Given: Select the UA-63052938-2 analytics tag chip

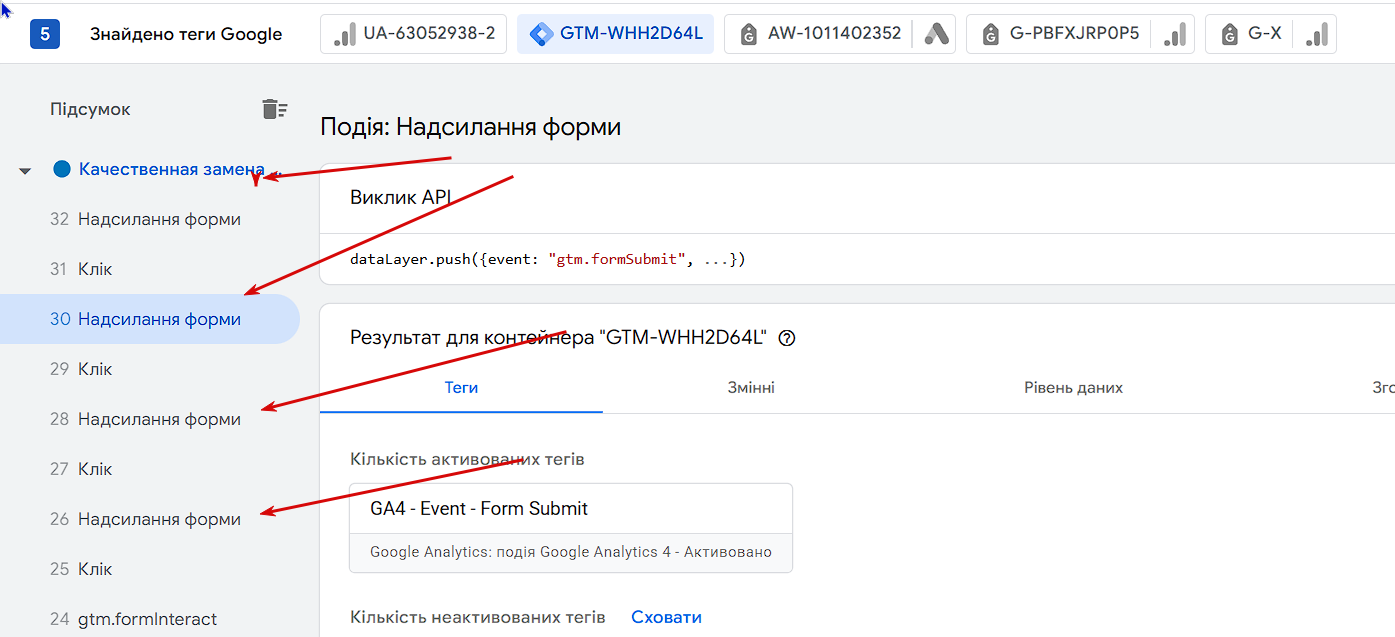Looking at the screenshot, I should [x=414, y=34].
